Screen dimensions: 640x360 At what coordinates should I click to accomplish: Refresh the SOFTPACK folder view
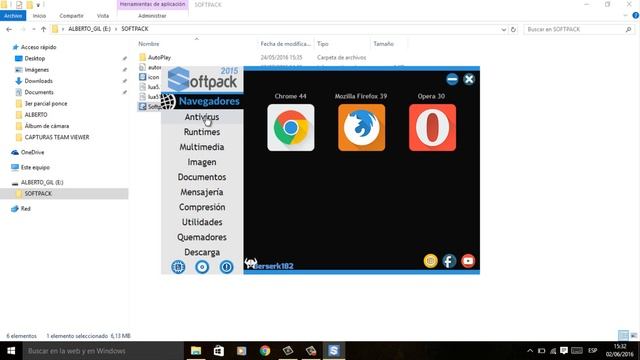point(513,29)
